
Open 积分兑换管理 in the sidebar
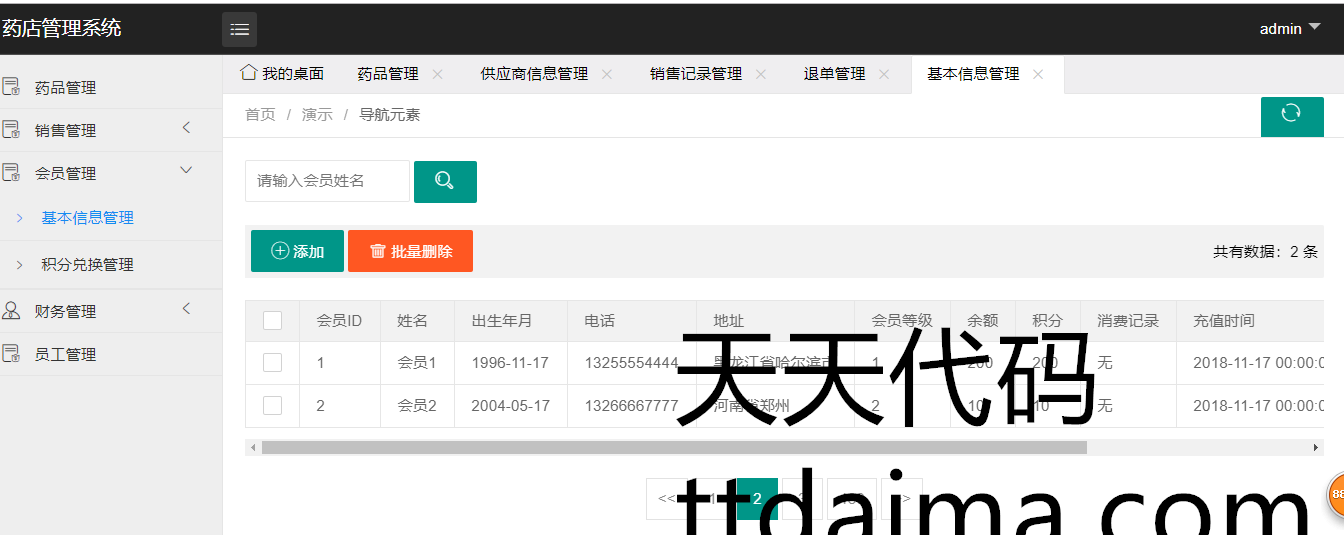tap(87, 265)
